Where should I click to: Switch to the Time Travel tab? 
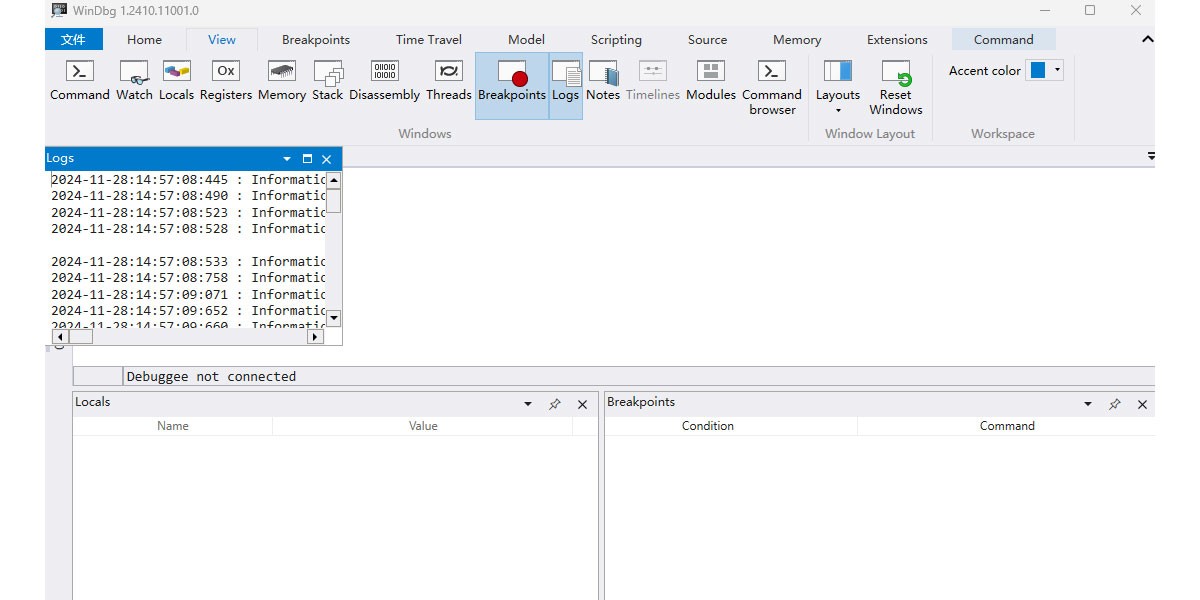(x=428, y=40)
